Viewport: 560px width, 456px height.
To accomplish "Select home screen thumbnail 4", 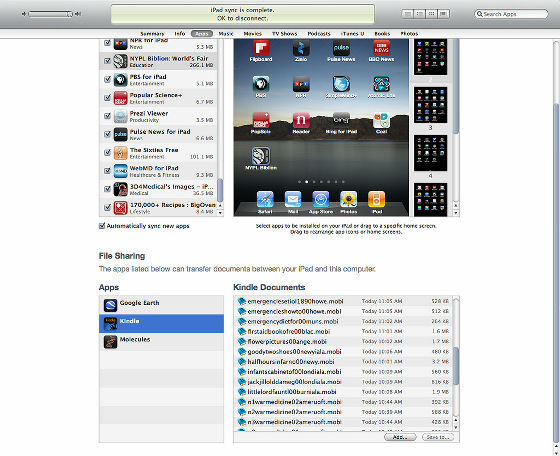I will click(x=430, y=153).
